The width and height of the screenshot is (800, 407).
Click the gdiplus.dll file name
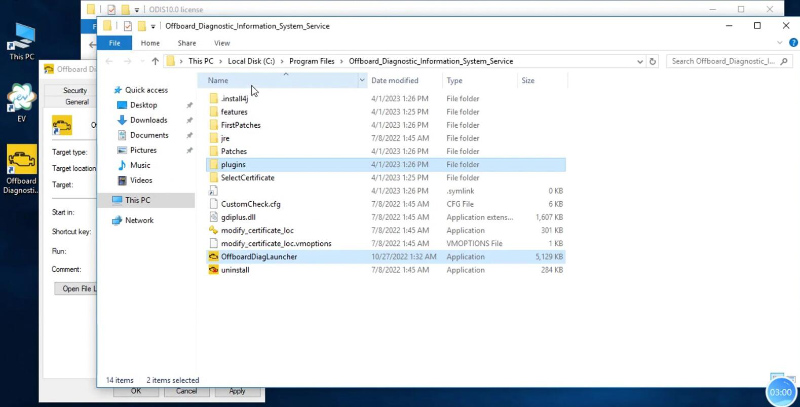coord(238,217)
